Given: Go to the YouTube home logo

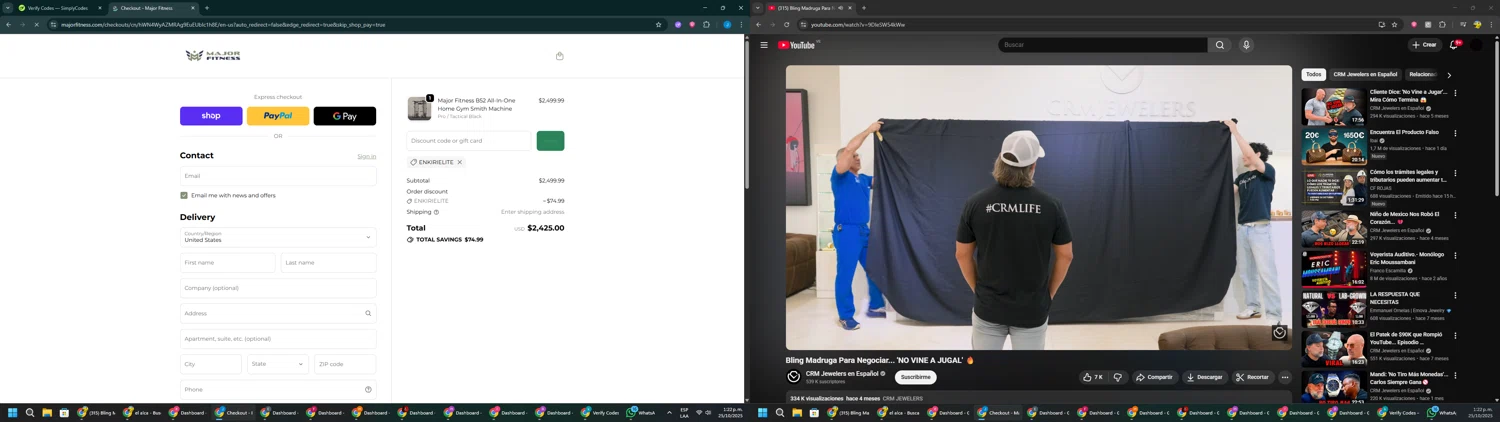Looking at the screenshot, I should pyautogui.click(x=798, y=45).
